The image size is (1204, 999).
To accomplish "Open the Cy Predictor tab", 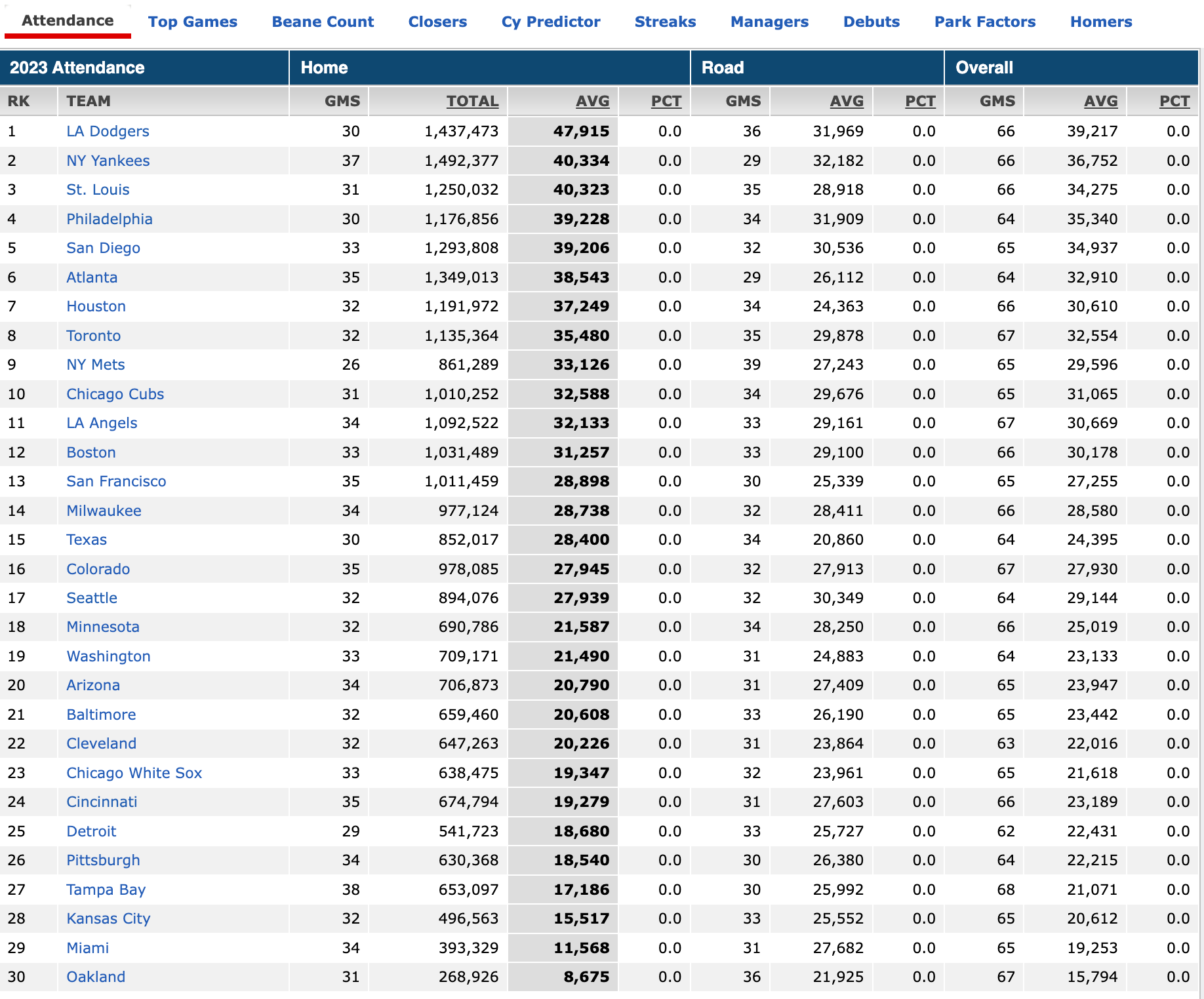I will 551,22.
